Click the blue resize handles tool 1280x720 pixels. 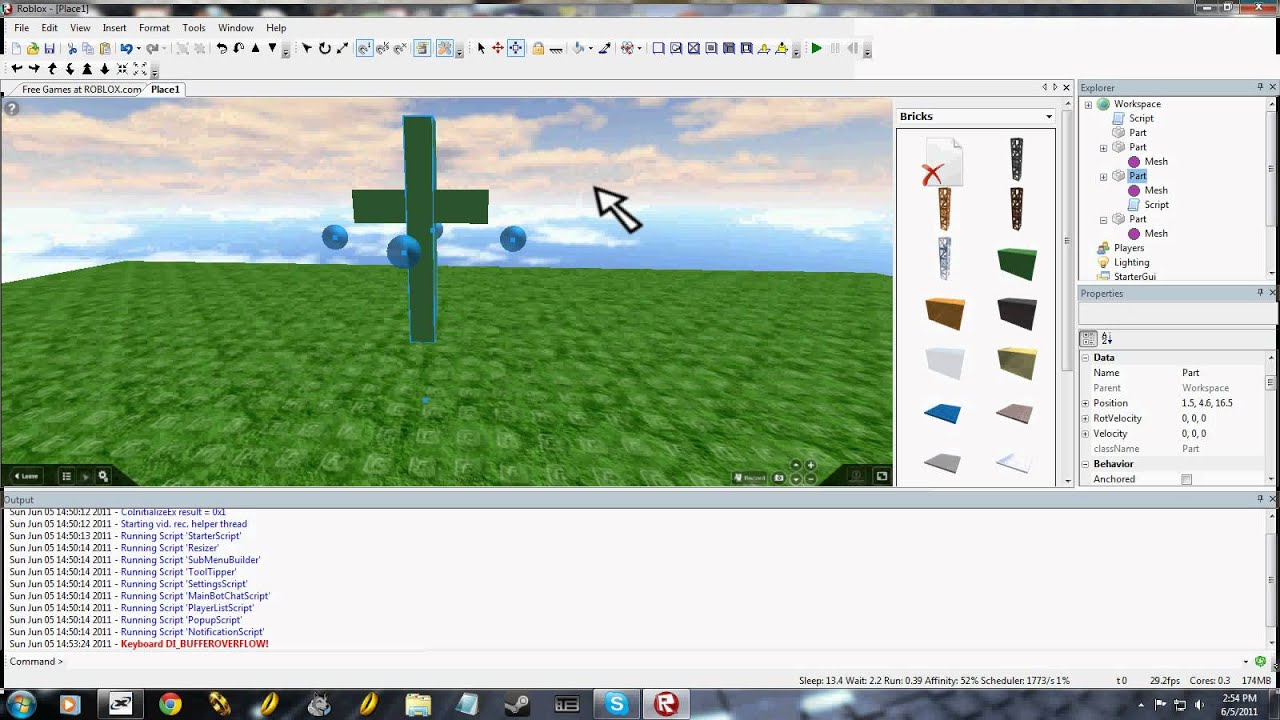point(516,48)
